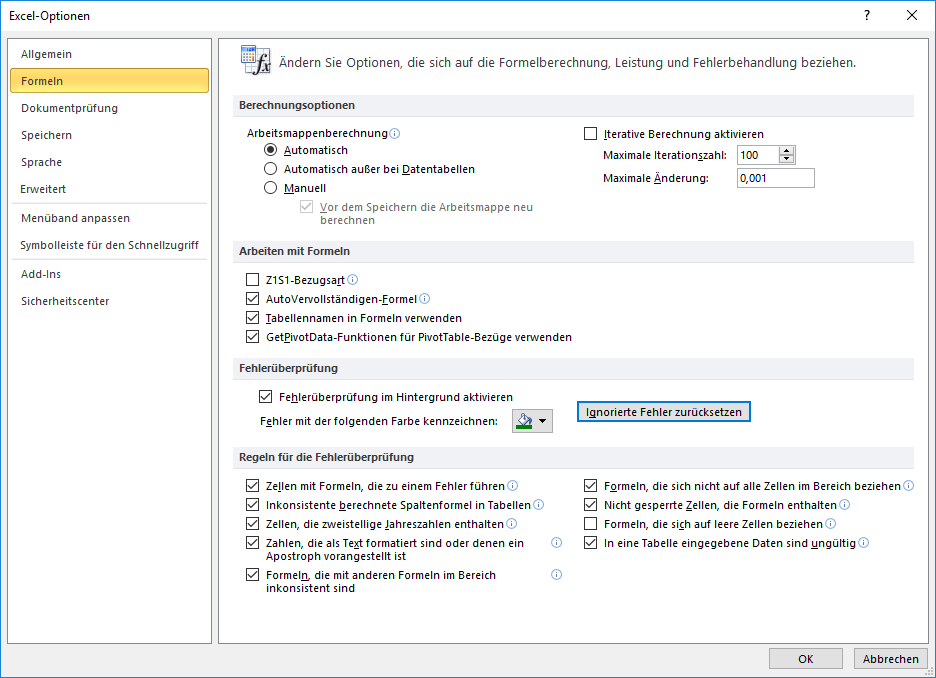Select Manuell calculation option

270,188
